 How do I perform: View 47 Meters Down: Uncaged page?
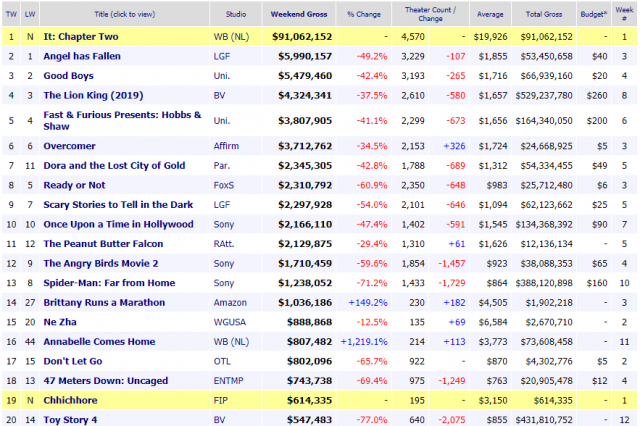[106, 381]
